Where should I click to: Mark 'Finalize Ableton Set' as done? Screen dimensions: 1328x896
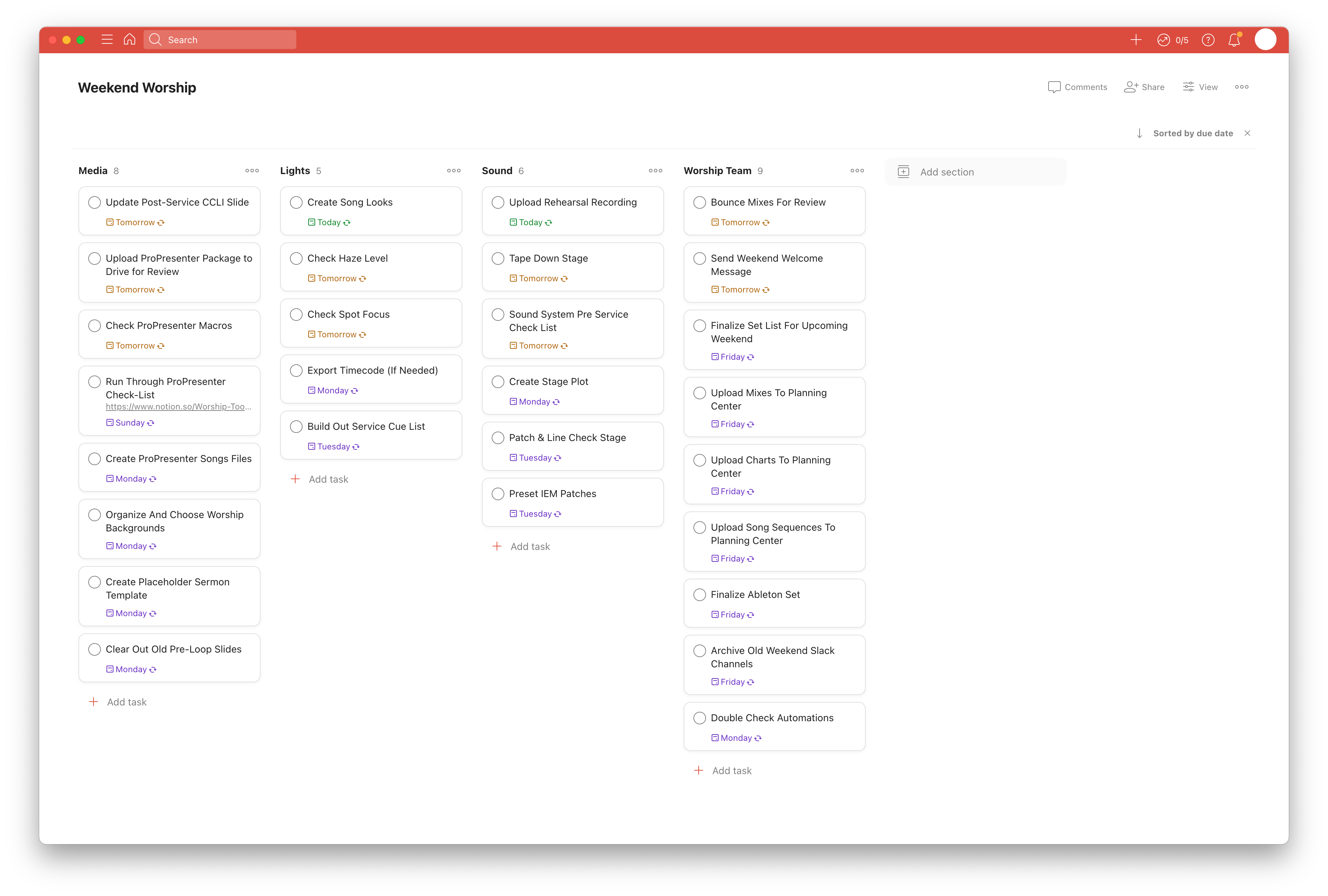[x=699, y=595]
